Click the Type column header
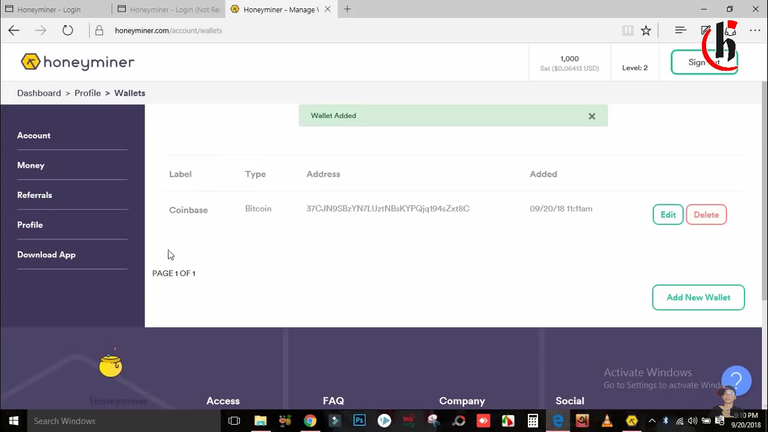 255,174
